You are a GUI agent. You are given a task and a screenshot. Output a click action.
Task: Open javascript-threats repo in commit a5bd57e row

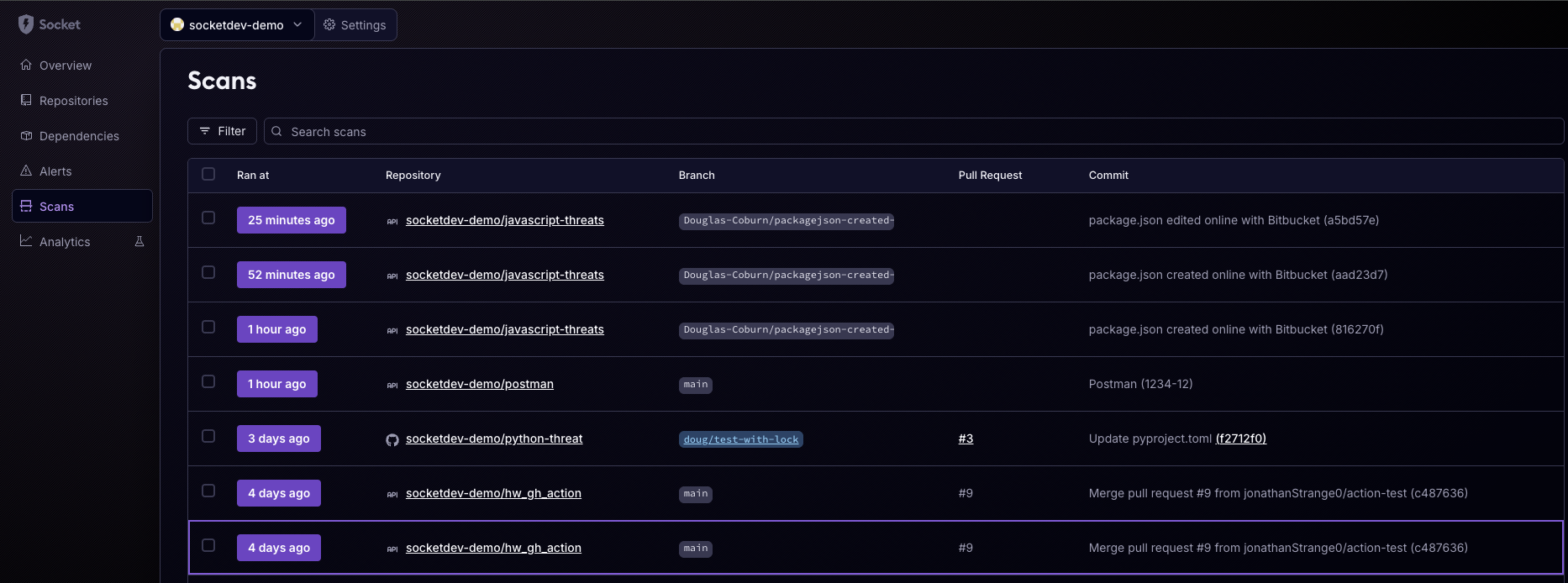coord(504,220)
